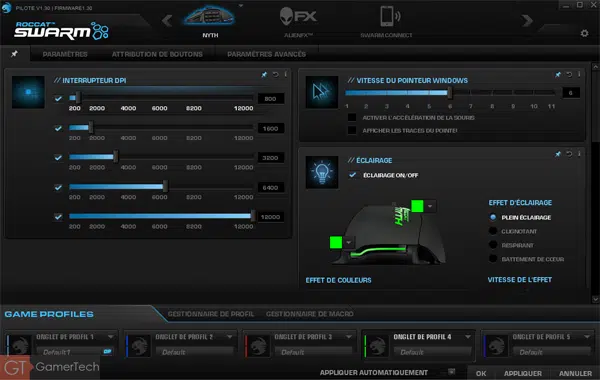Expand Onglet de Profil 4 dropdown
This screenshot has width=600, height=380.
click(x=468, y=337)
